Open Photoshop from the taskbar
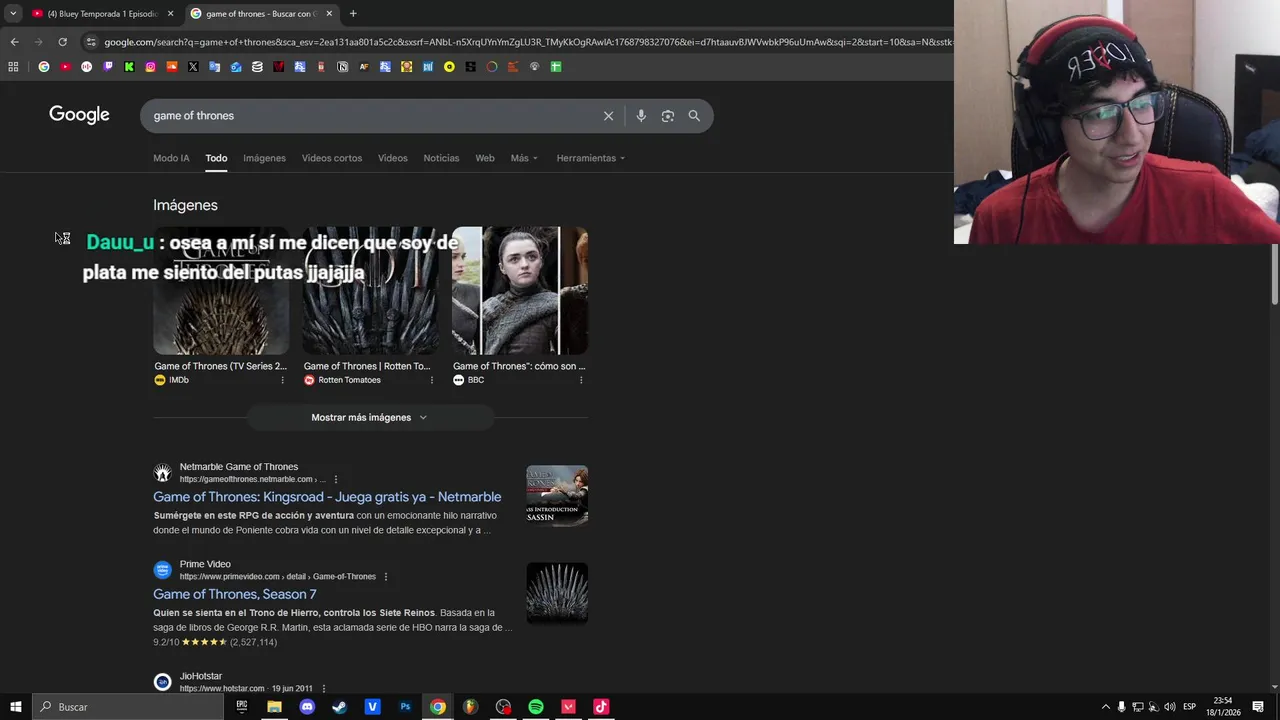The width and height of the screenshot is (1280, 720). click(405, 707)
